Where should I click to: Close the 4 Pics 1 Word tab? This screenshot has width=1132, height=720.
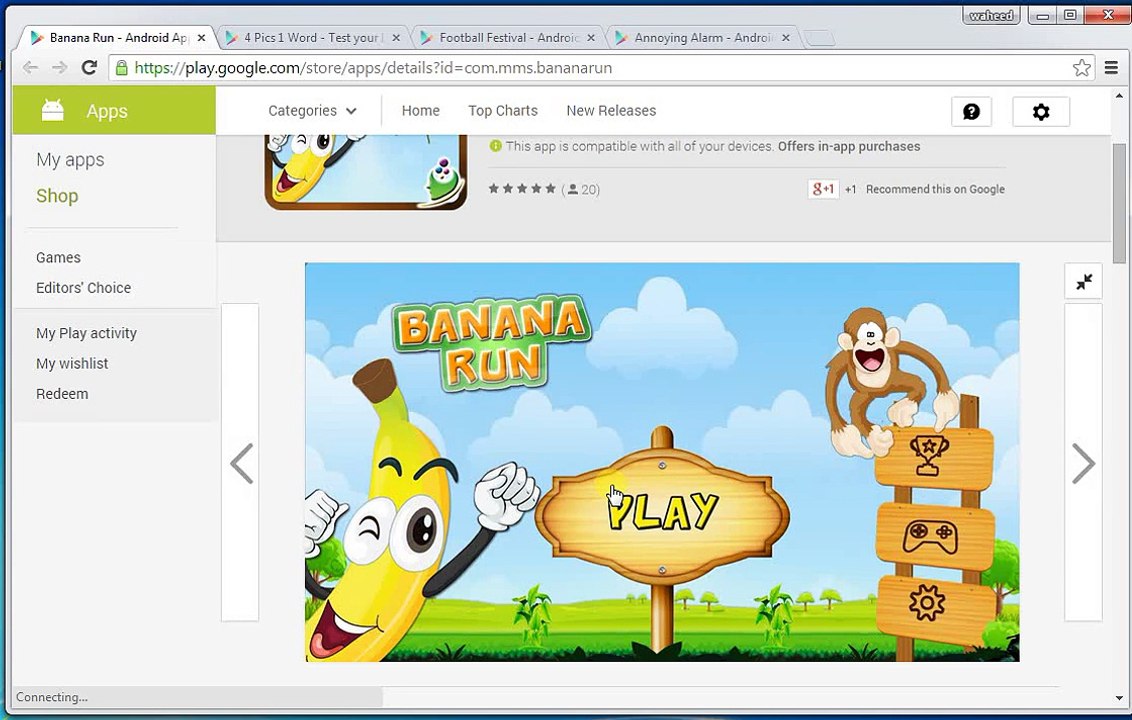click(396, 38)
